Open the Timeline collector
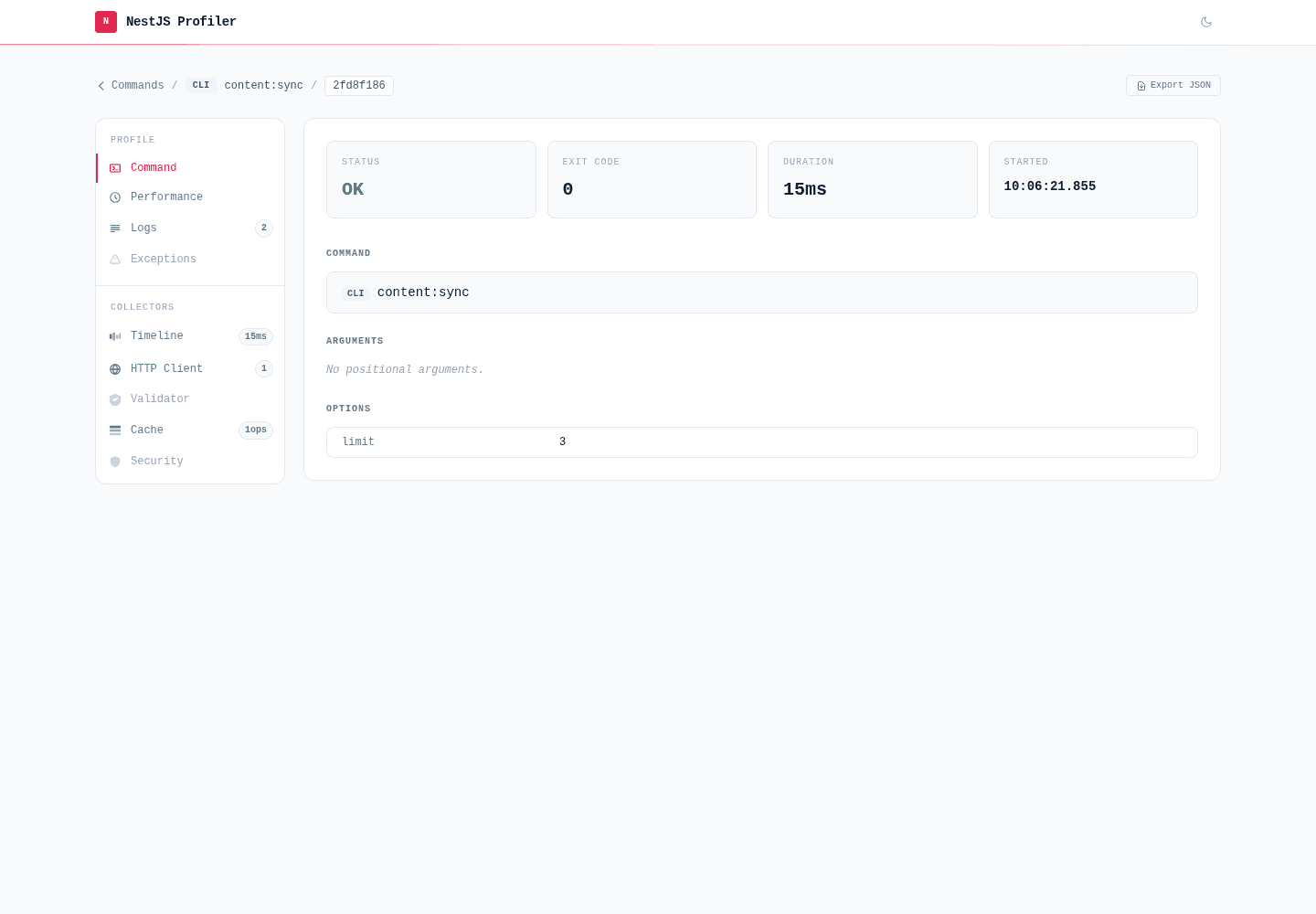 pyautogui.click(x=190, y=336)
